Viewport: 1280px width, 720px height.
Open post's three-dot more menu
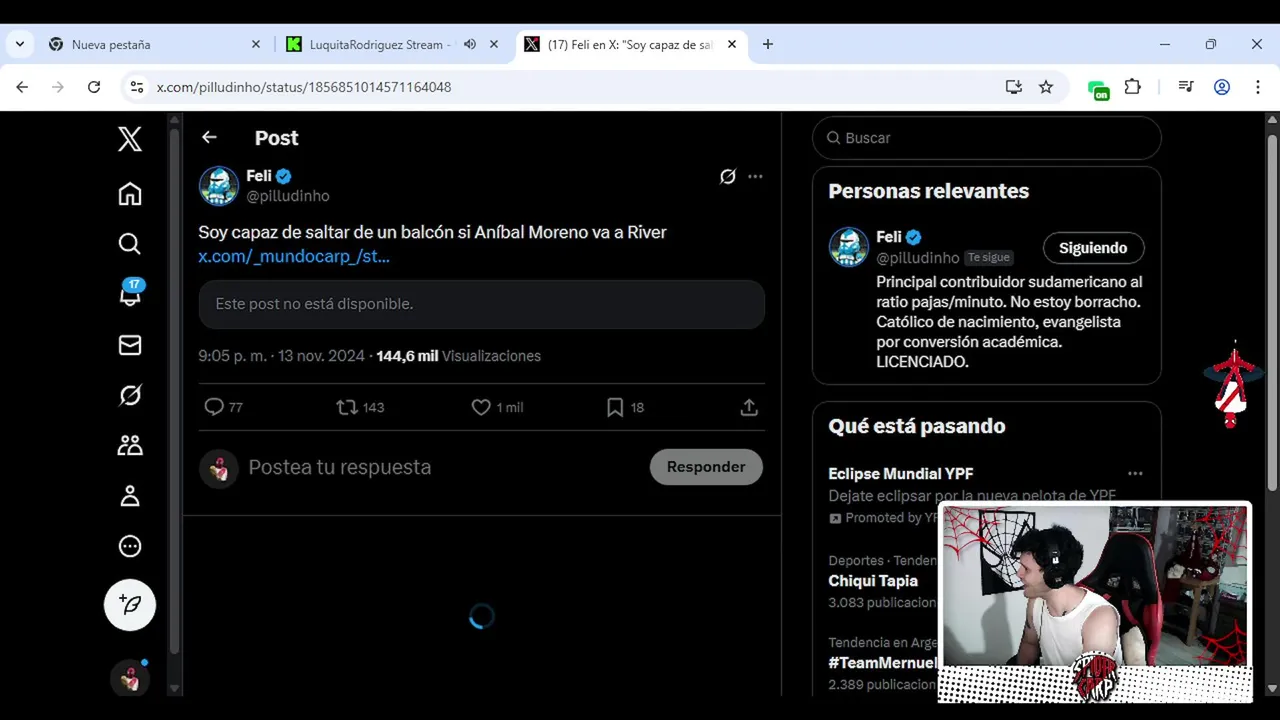(755, 176)
